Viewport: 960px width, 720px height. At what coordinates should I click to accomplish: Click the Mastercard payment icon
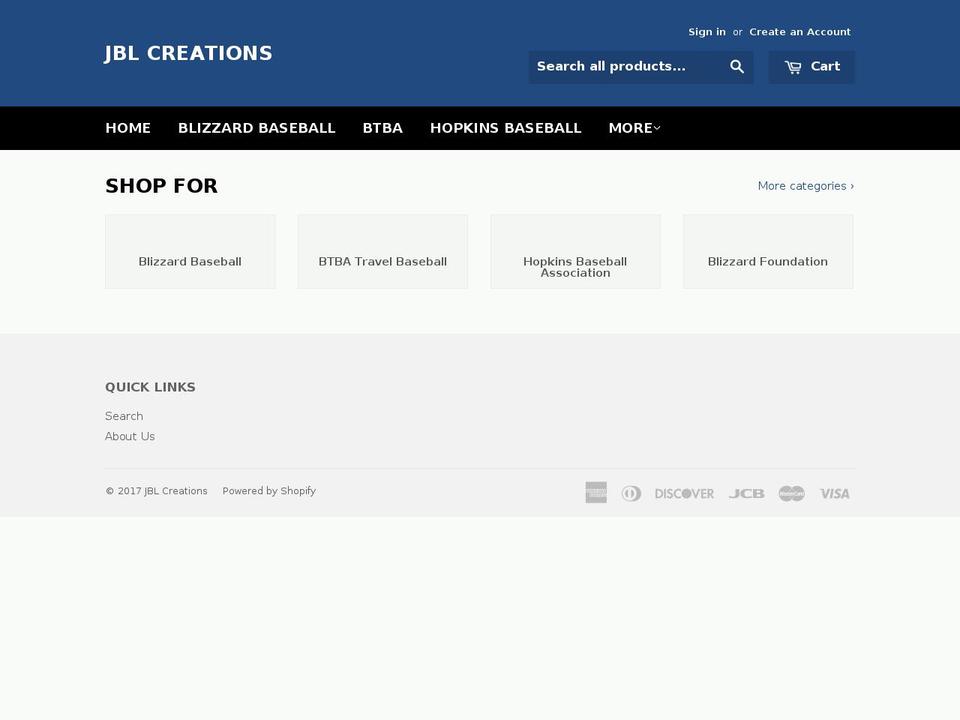coord(790,492)
